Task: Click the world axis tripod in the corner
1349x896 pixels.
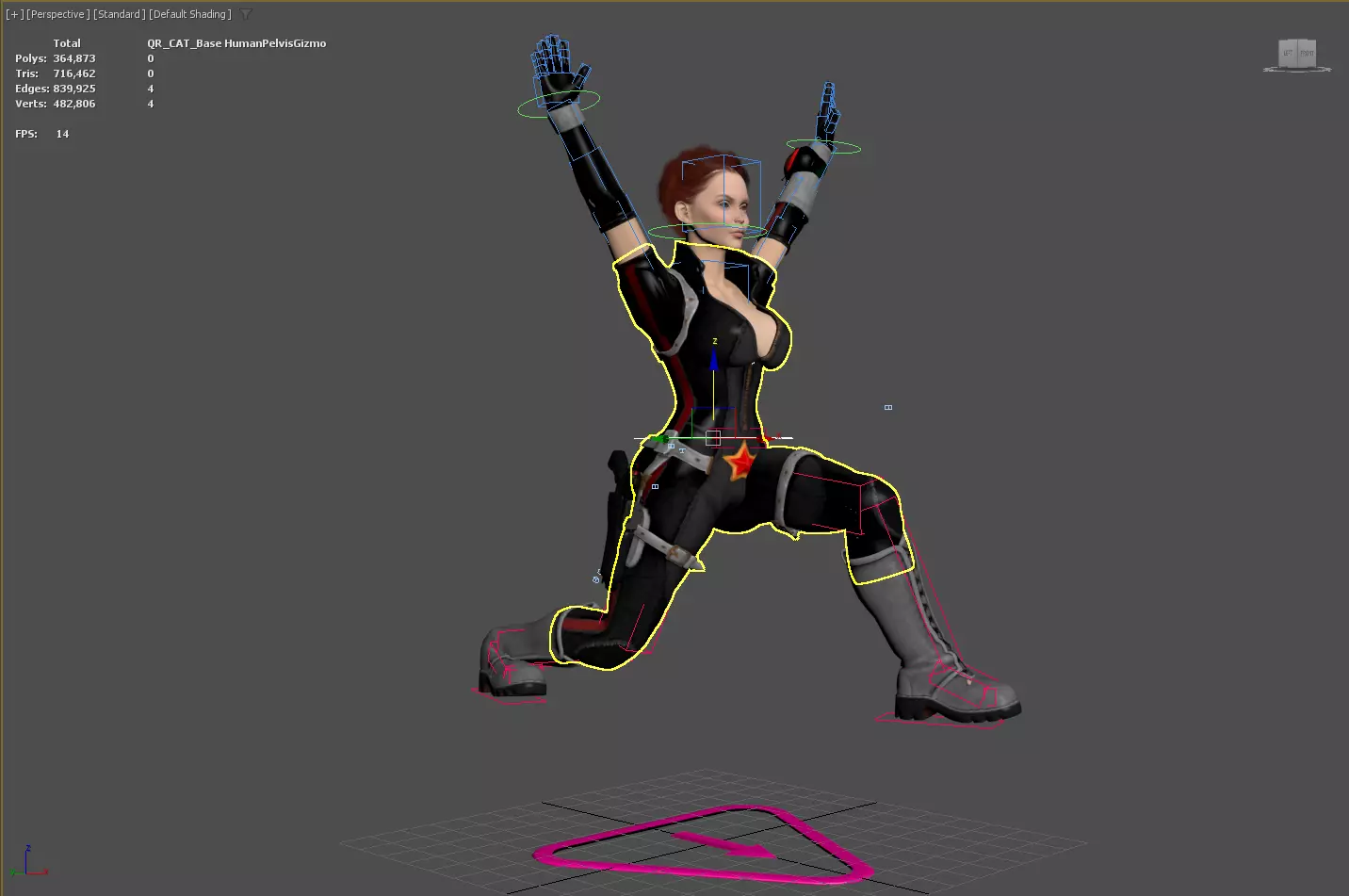Action: (27, 862)
